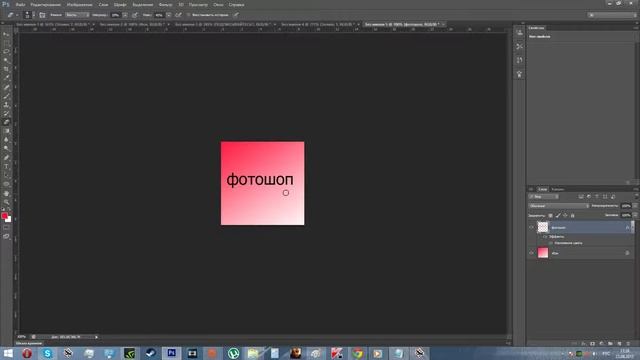Image resolution: width=640 pixels, height=360 pixels.
Task: Toggle lock transparent pixels
Action: pos(550,216)
